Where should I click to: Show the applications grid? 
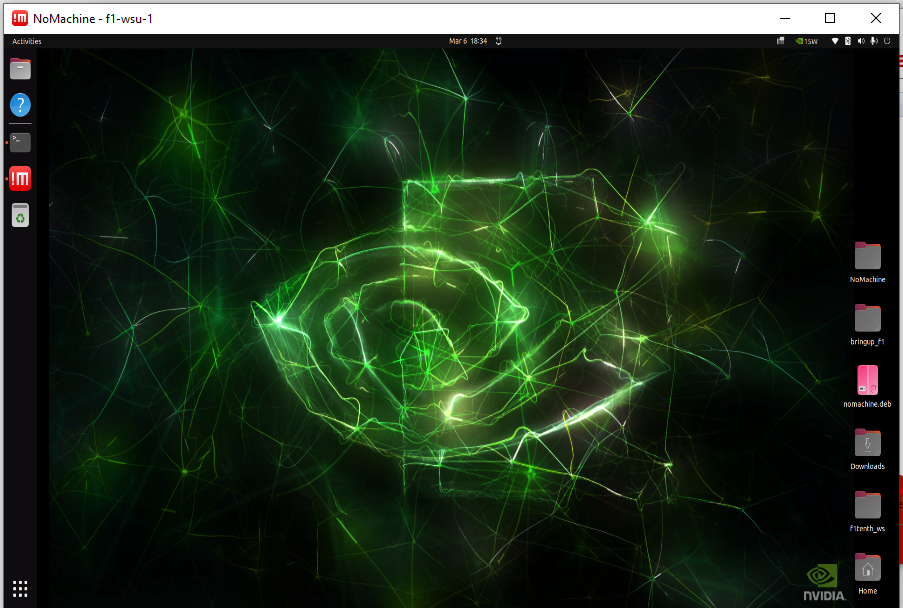pos(20,588)
